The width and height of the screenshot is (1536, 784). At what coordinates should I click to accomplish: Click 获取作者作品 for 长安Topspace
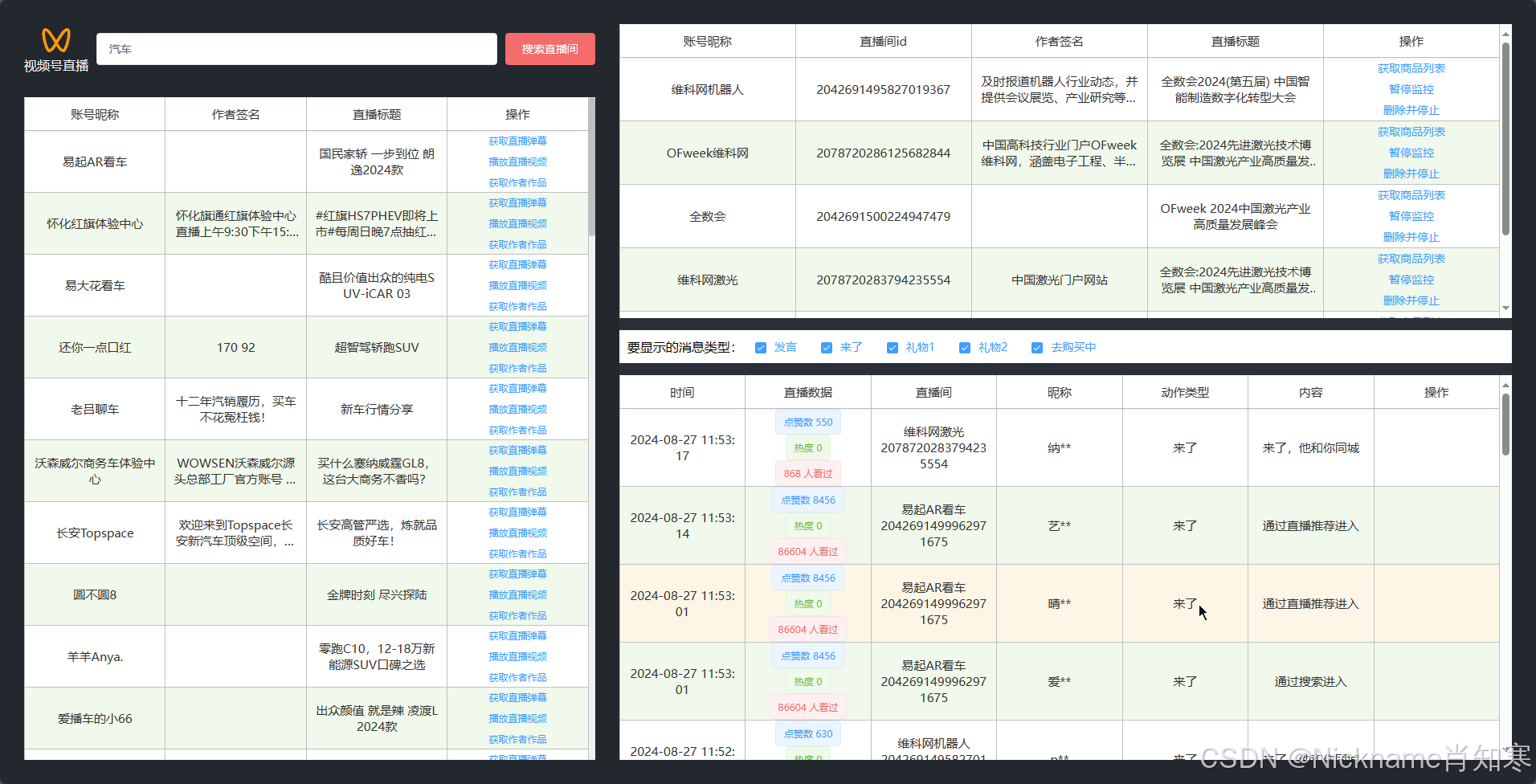pyautogui.click(x=517, y=553)
